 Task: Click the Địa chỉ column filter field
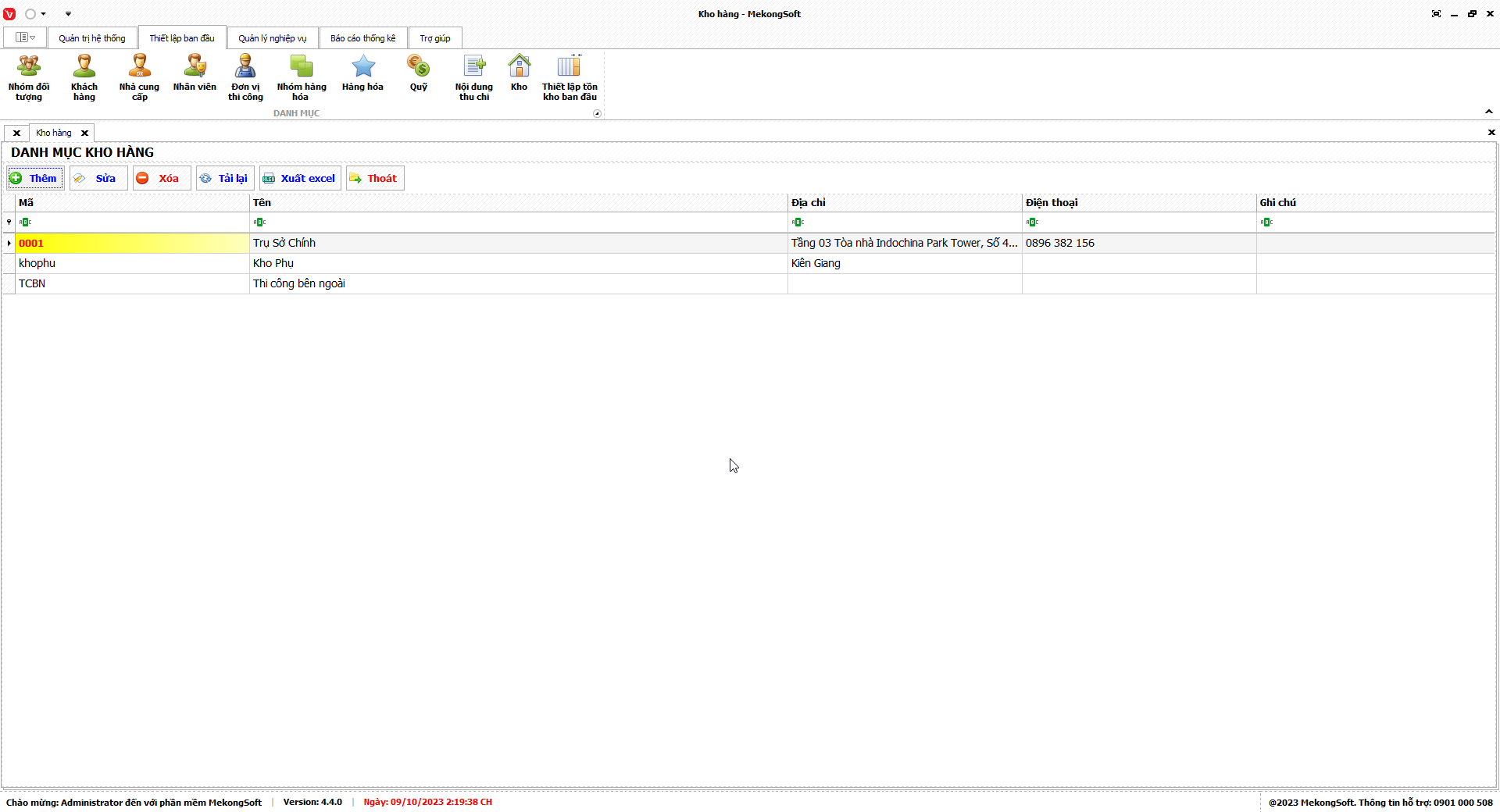[x=905, y=223]
